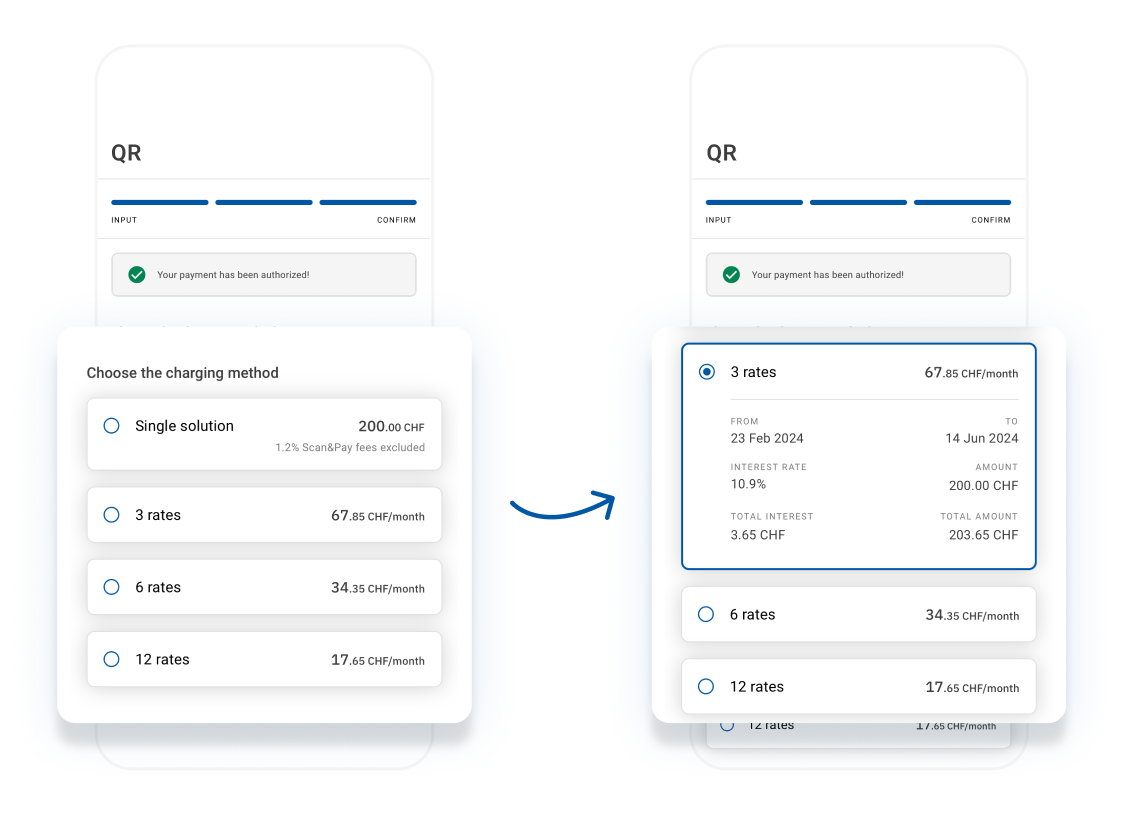
Task: Click the INPUT step label in left phone
Action: (x=124, y=220)
